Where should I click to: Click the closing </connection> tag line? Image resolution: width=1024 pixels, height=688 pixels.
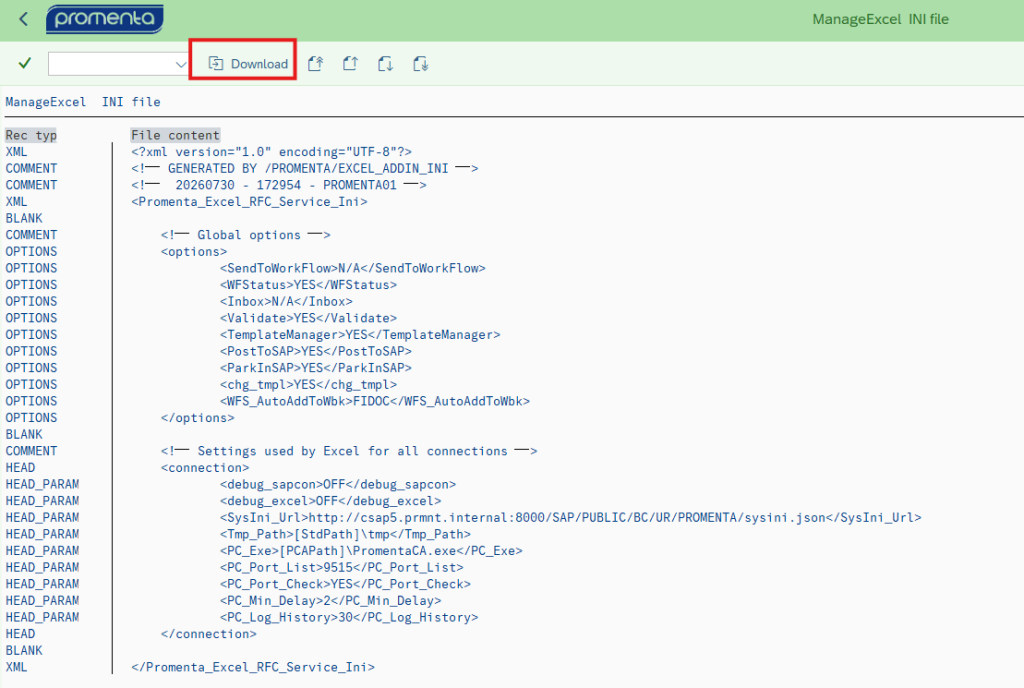point(208,634)
